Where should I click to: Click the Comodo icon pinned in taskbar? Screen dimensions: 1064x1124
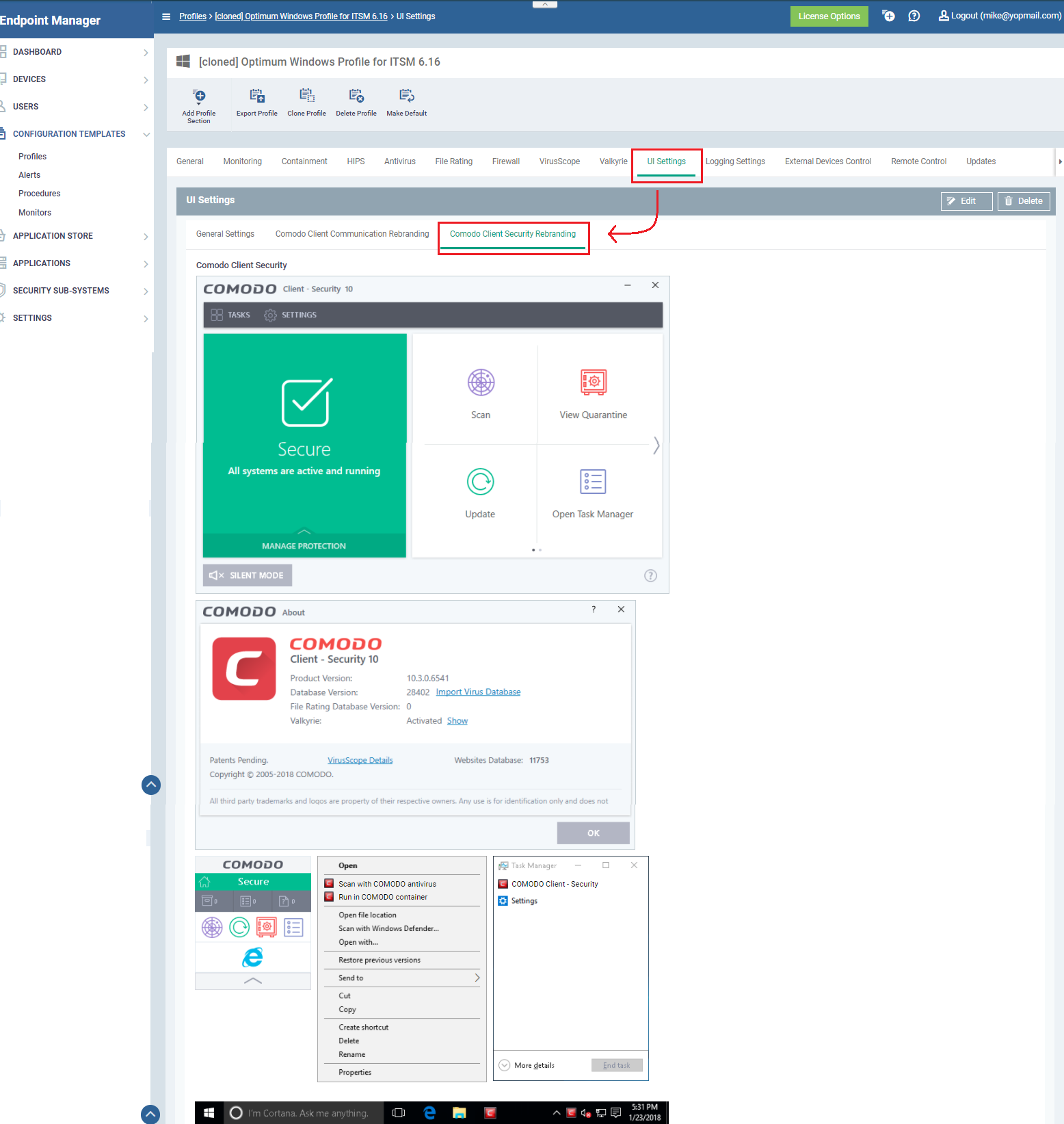point(490,1112)
